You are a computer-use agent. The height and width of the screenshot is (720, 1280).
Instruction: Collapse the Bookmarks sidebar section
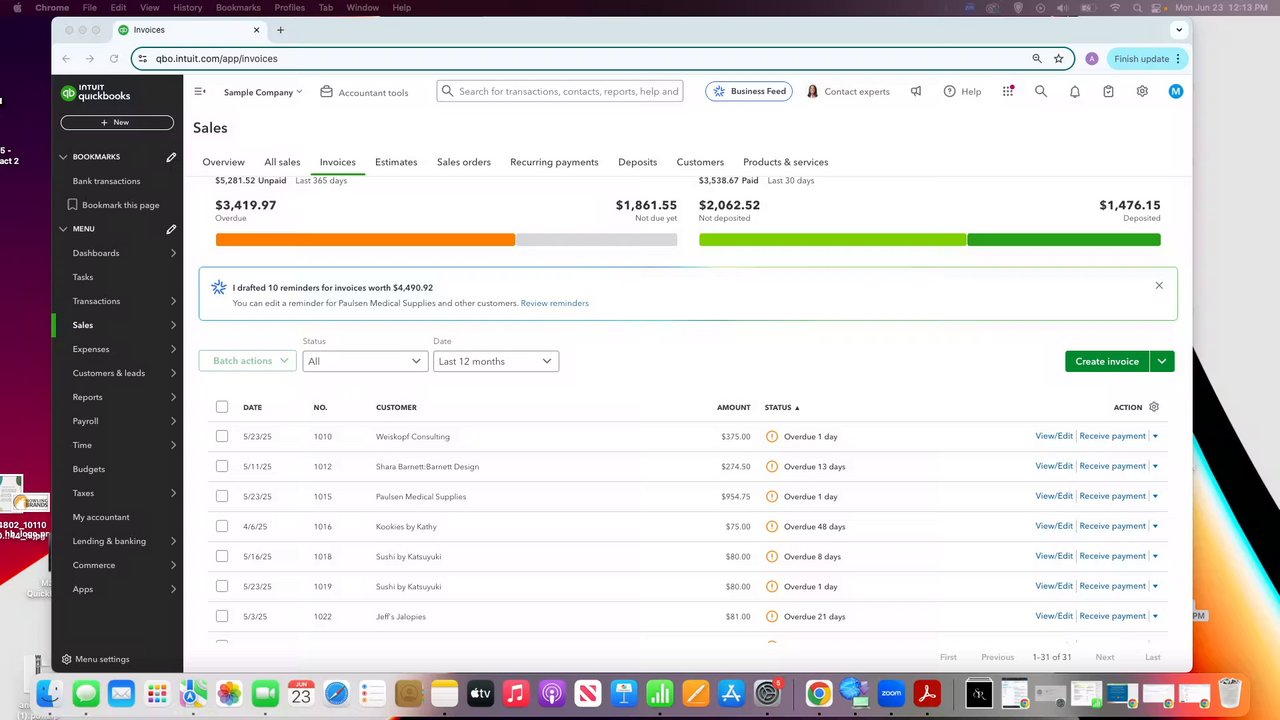coord(63,157)
